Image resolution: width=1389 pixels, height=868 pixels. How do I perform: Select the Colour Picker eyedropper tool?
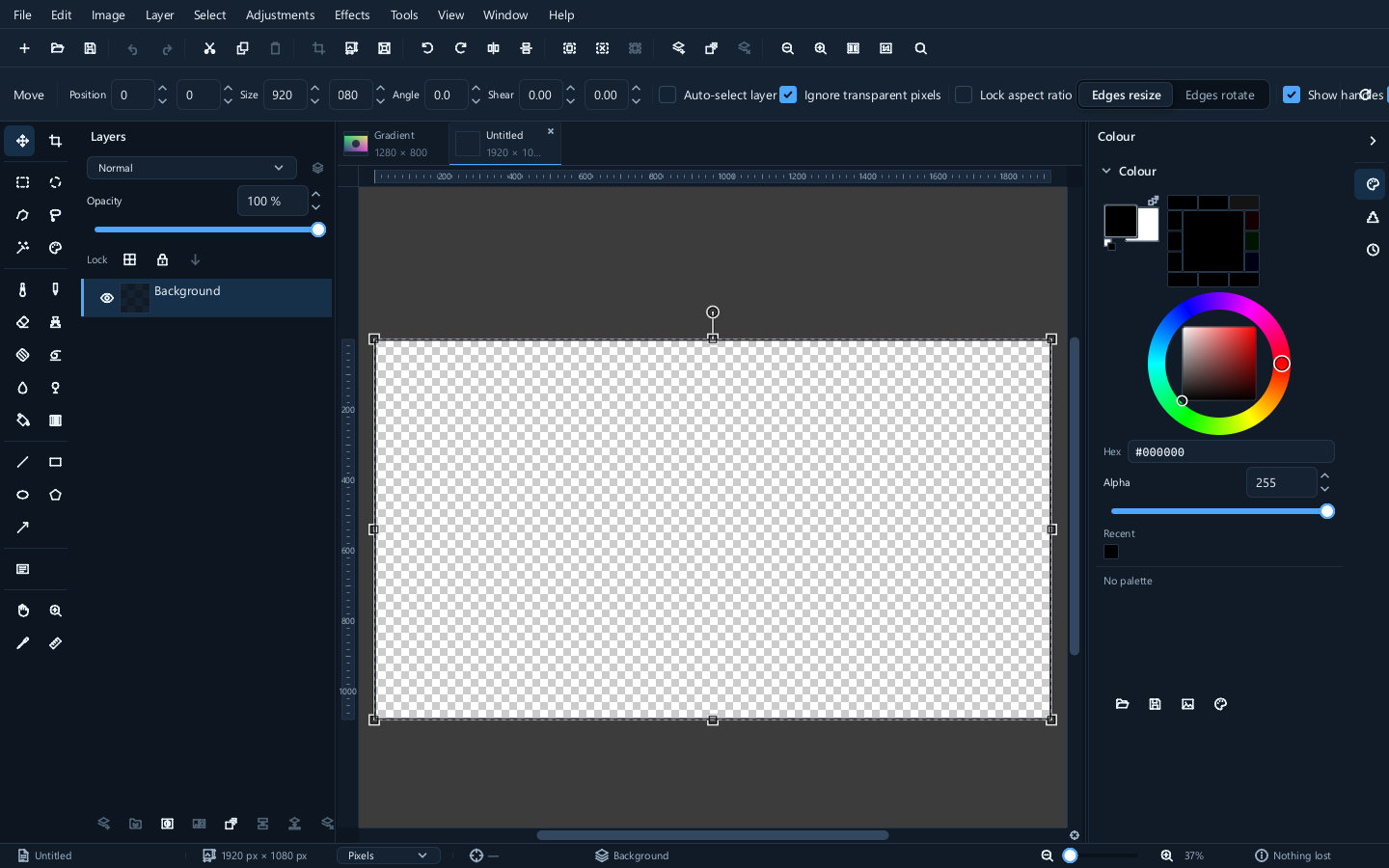22,643
